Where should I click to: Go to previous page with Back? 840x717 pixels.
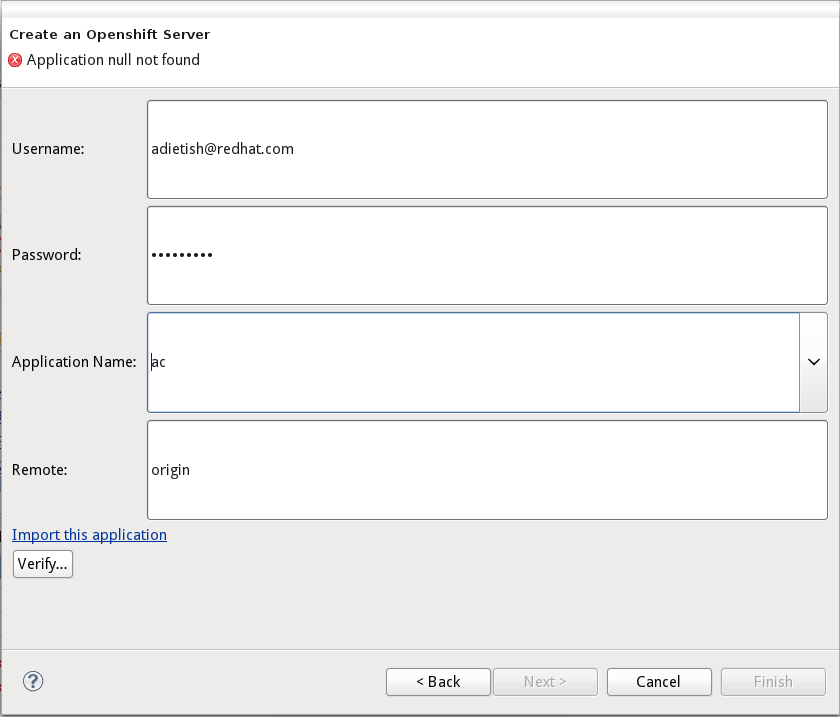pyautogui.click(x=438, y=682)
